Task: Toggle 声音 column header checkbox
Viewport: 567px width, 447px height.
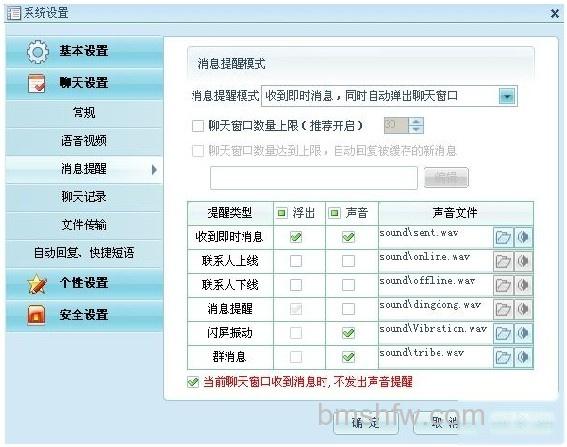Action: coord(334,213)
